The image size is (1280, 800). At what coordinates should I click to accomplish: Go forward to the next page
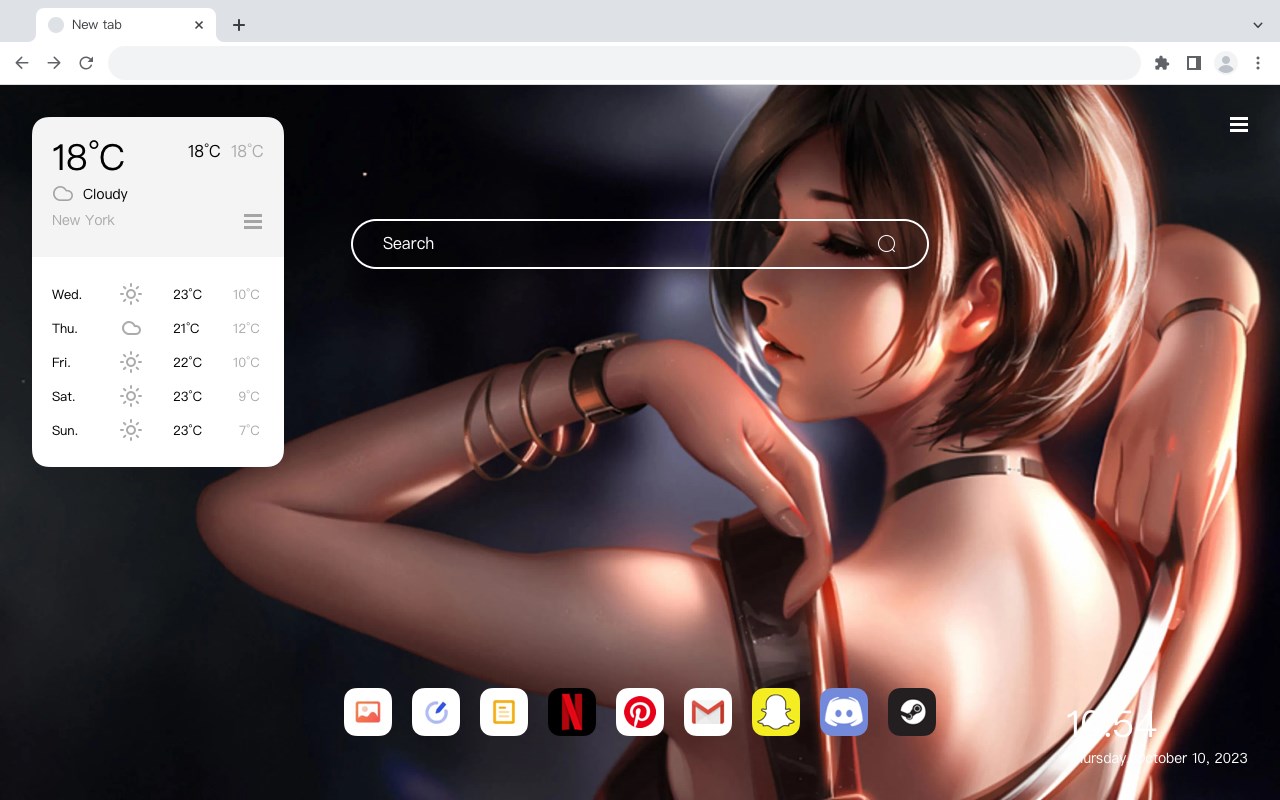(x=54, y=63)
